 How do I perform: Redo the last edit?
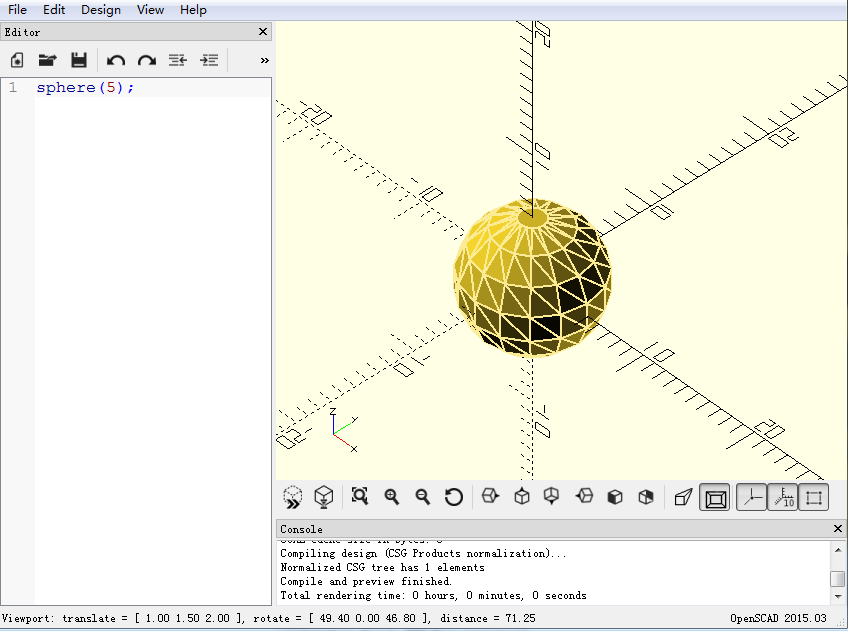point(146,60)
